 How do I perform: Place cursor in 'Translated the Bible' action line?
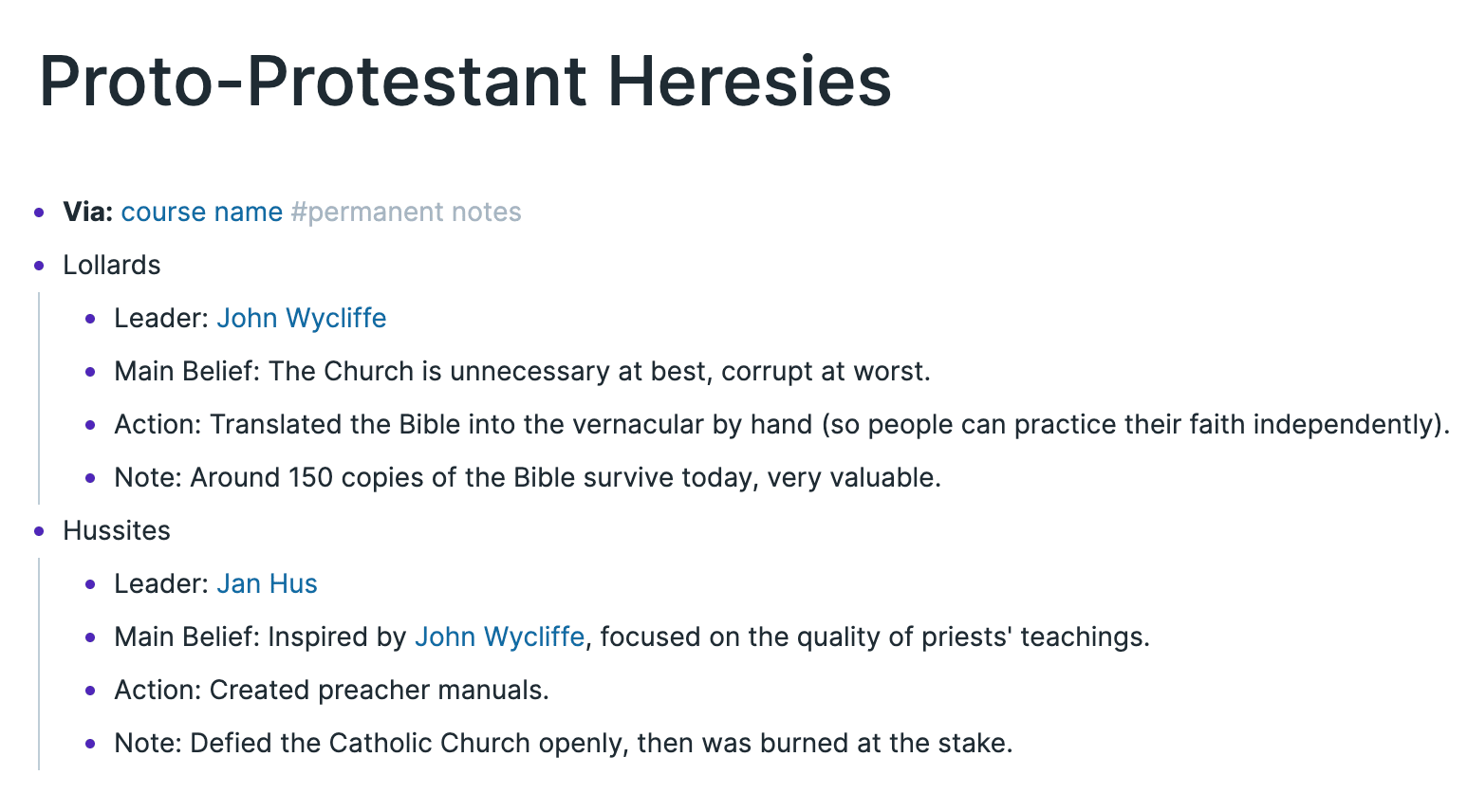click(782, 424)
